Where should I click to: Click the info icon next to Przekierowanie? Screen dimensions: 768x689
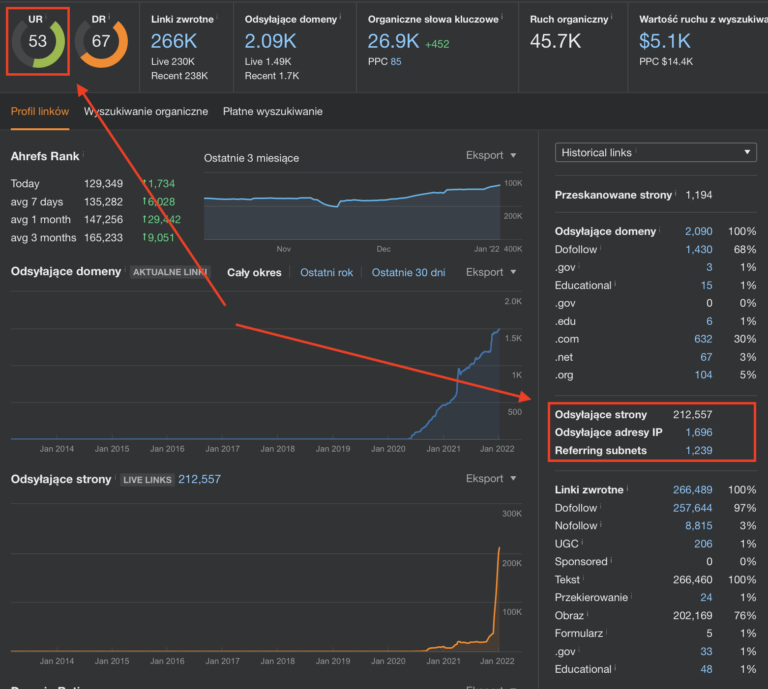(631, 595)
